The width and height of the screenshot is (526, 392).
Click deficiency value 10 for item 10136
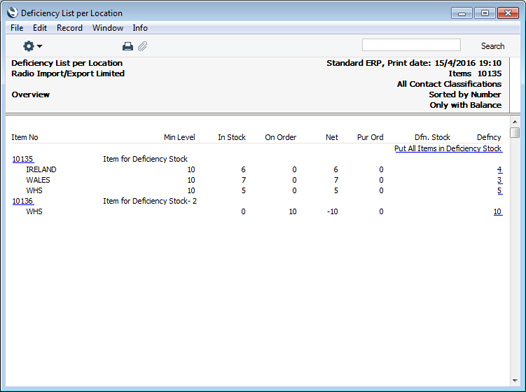[498, 212]
